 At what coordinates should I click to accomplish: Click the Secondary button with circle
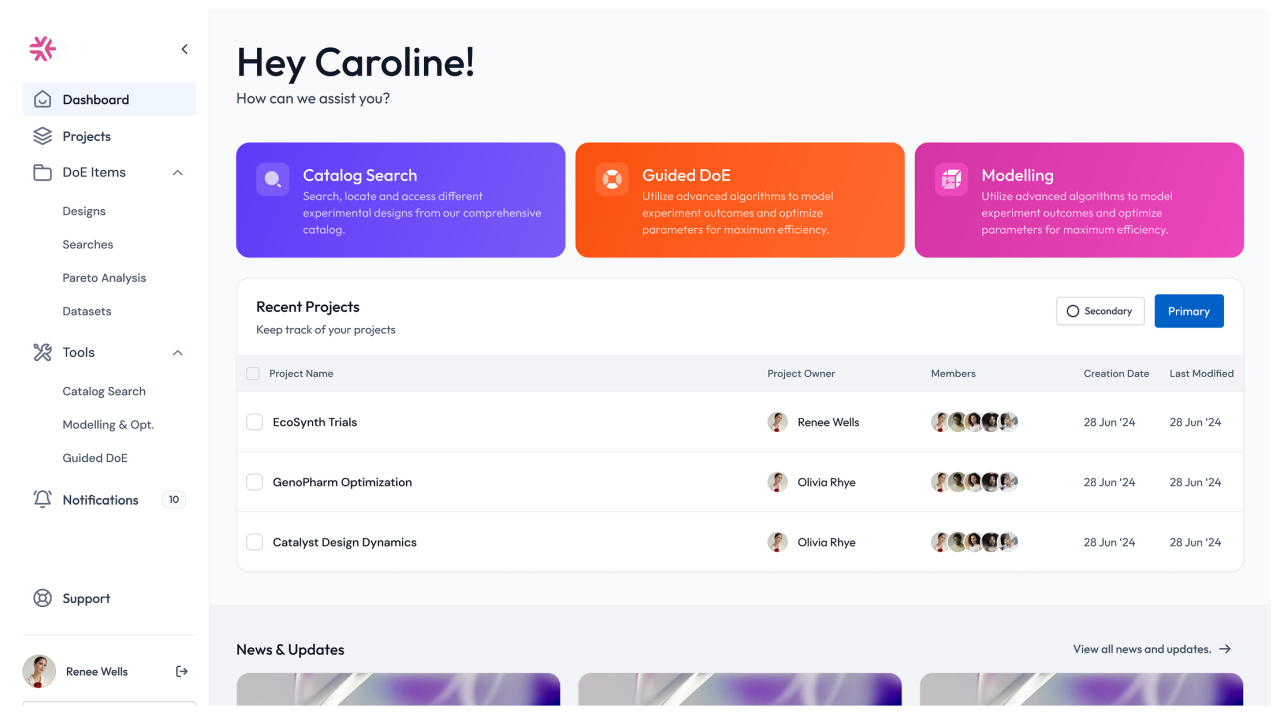[1099, 311]
